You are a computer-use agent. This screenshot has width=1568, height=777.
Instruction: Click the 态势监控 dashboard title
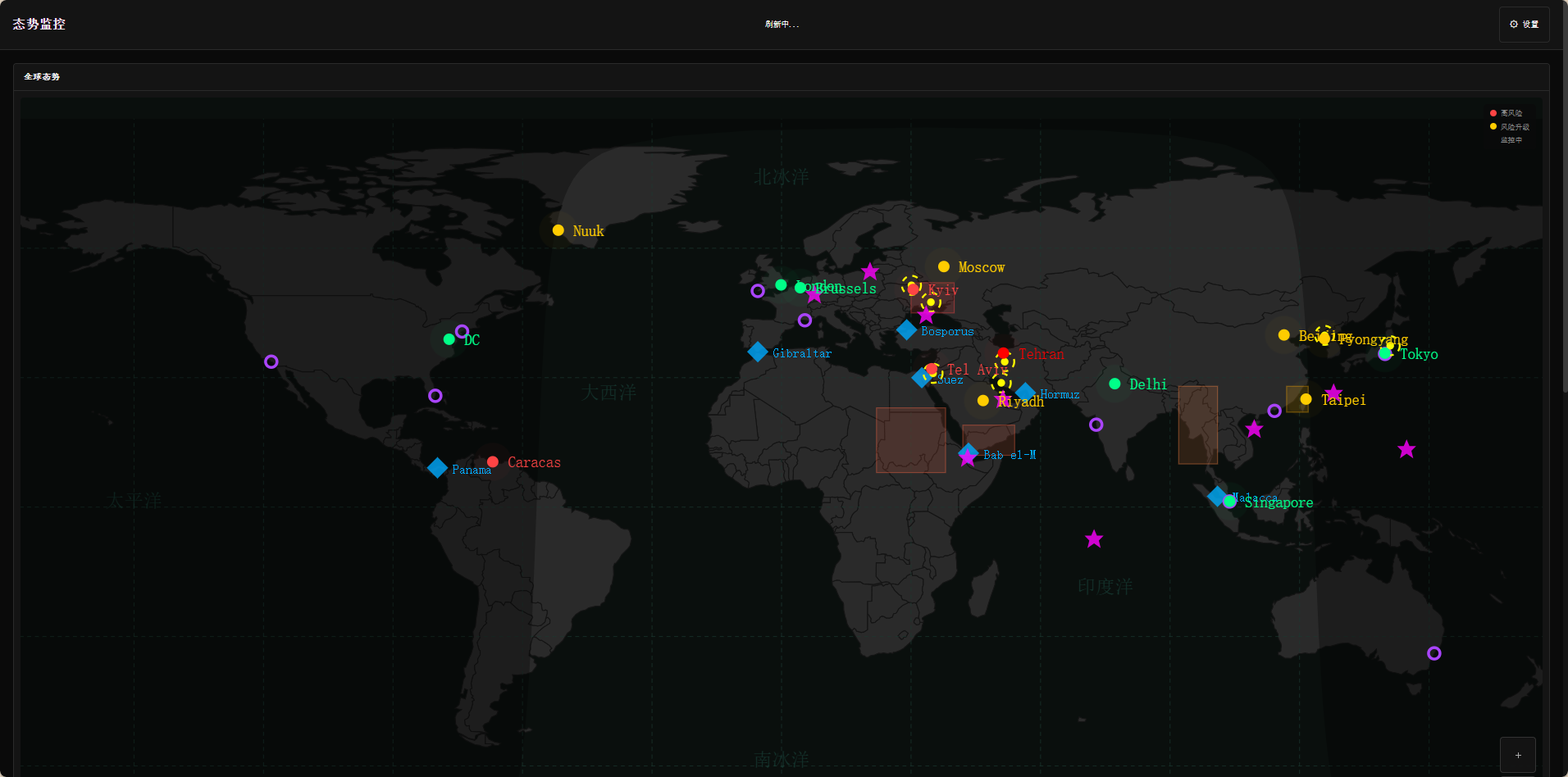pyautogui.click(x=39, y=25)
